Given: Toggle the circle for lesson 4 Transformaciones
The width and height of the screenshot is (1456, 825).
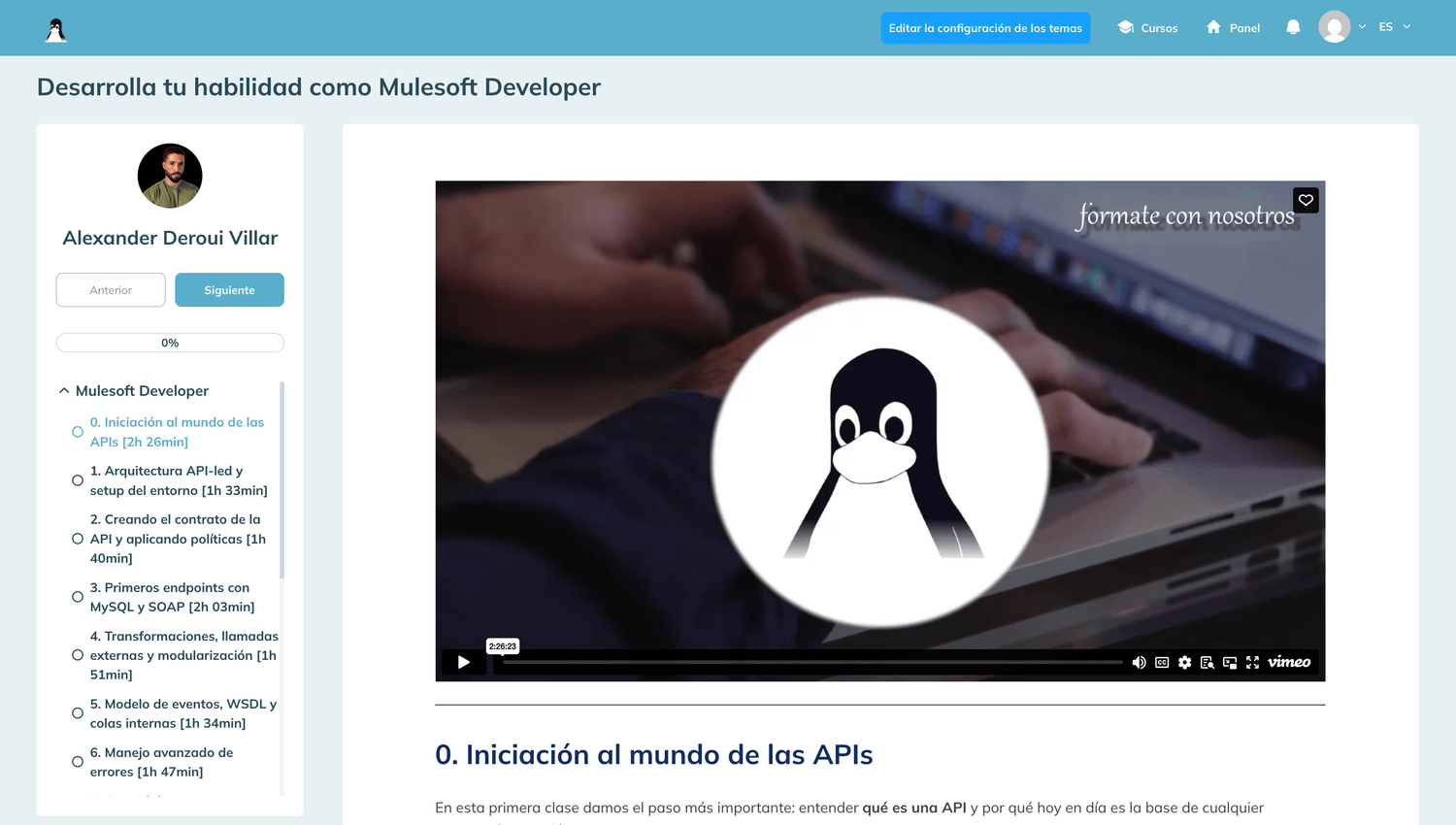Looking at the screenshot, I should click(78, 655).
